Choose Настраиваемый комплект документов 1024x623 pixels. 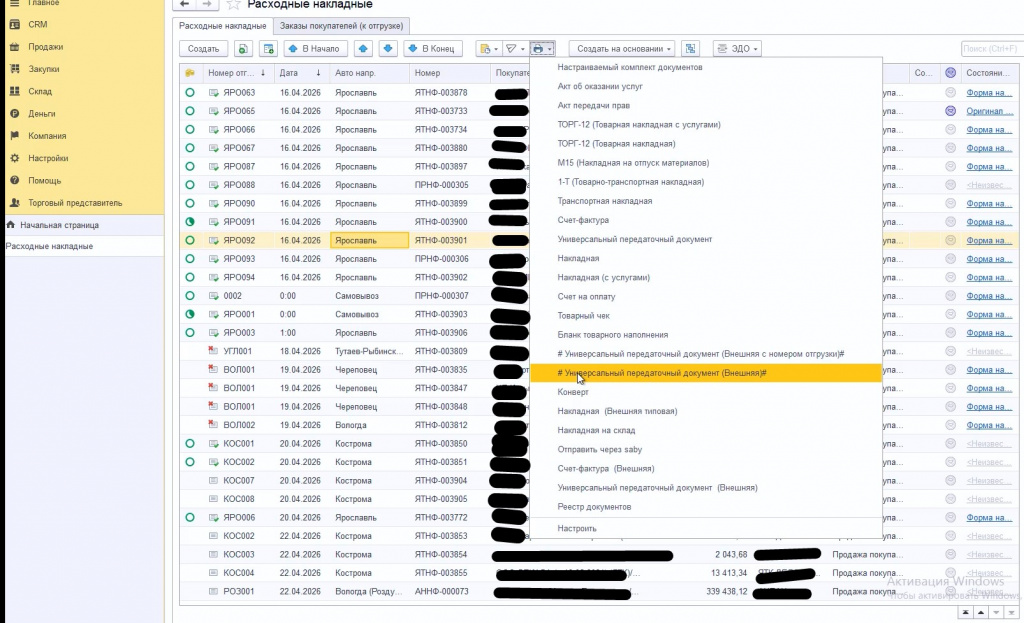[630, 67]
